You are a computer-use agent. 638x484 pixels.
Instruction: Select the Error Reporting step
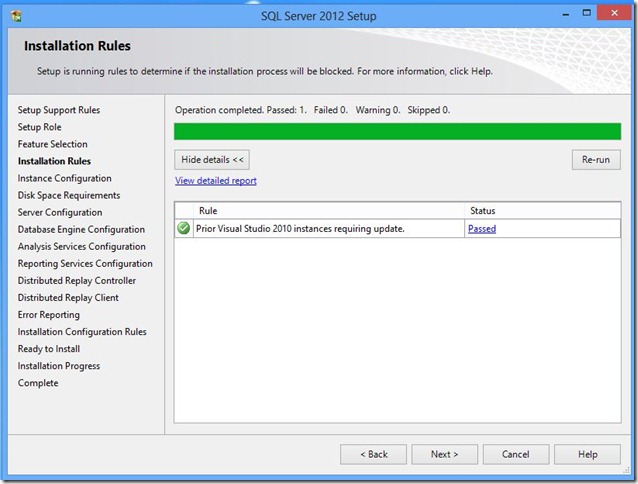(48, 315)
